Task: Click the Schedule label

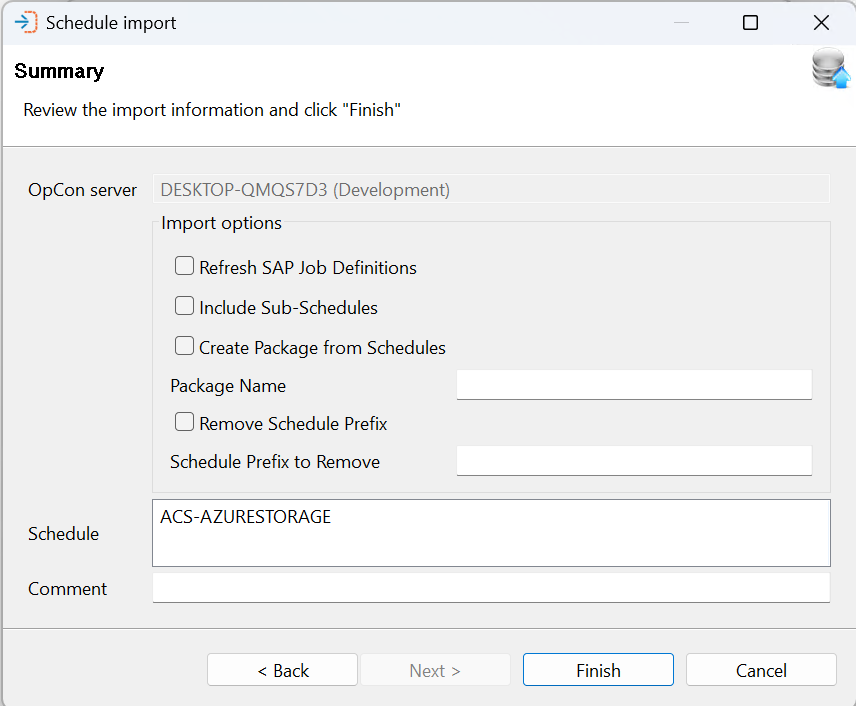Action: pyautogui.click(x=63, y=533)
